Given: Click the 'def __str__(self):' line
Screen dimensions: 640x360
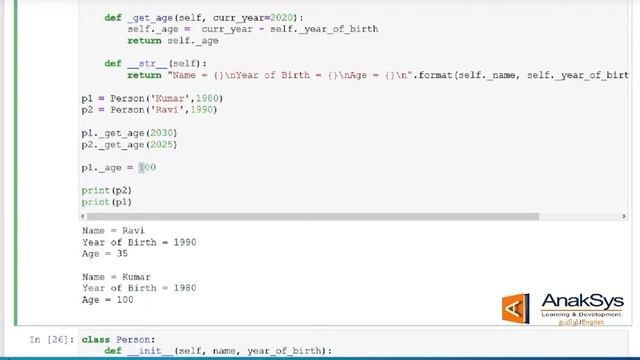Looking at the screenshot, I should tap(156, 64).
